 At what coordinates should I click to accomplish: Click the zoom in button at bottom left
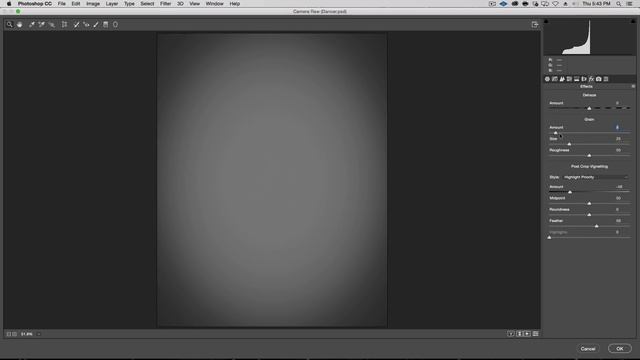pyautogui.click(x=14, y=334)
